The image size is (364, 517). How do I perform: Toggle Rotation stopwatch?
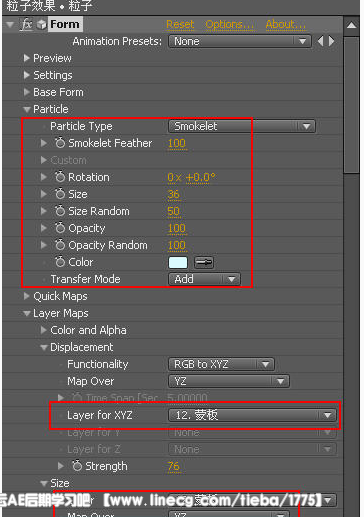point(60,177)
